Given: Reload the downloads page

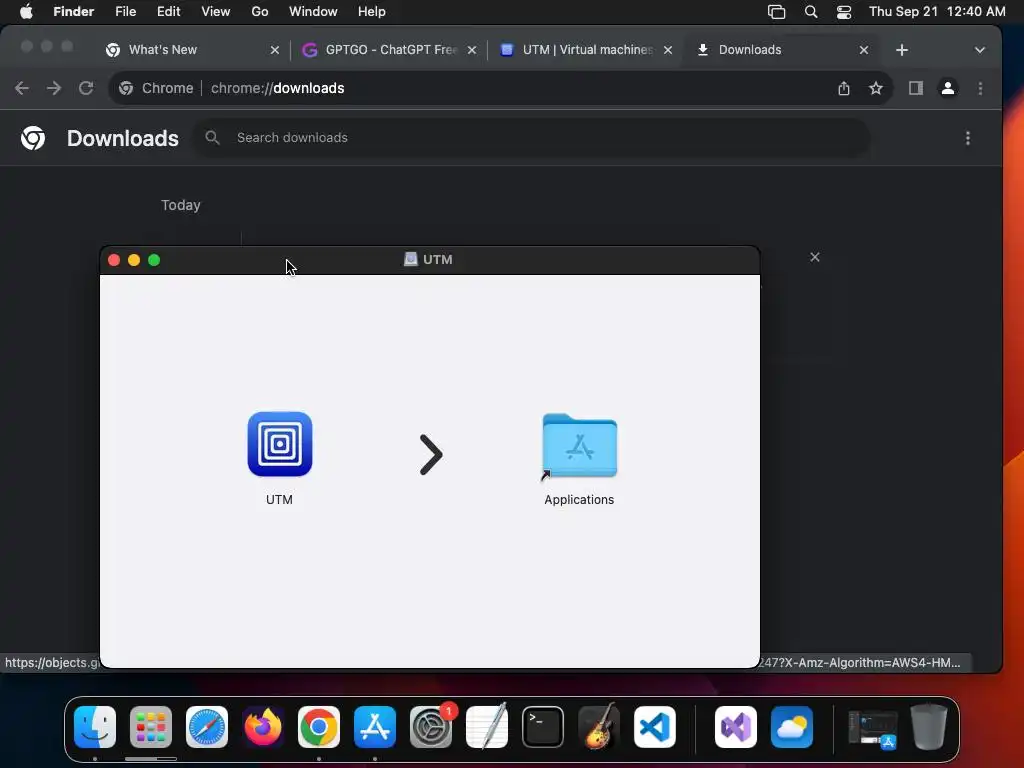Looking at the screenshot, I should pyautogui.click(x=86, y=88).
